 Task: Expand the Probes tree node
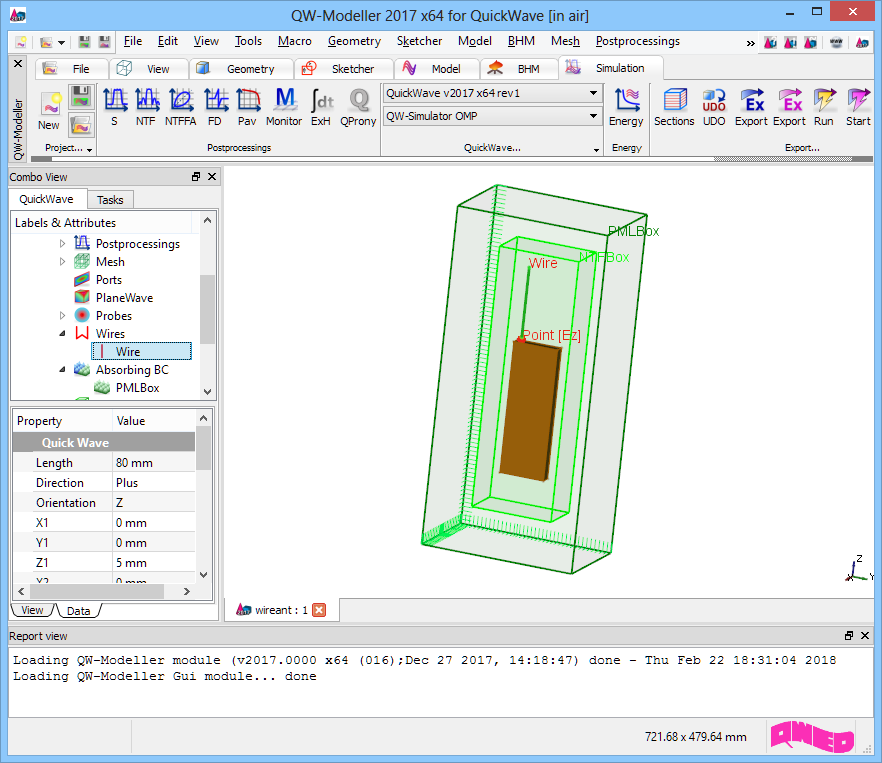coord(63,316)
